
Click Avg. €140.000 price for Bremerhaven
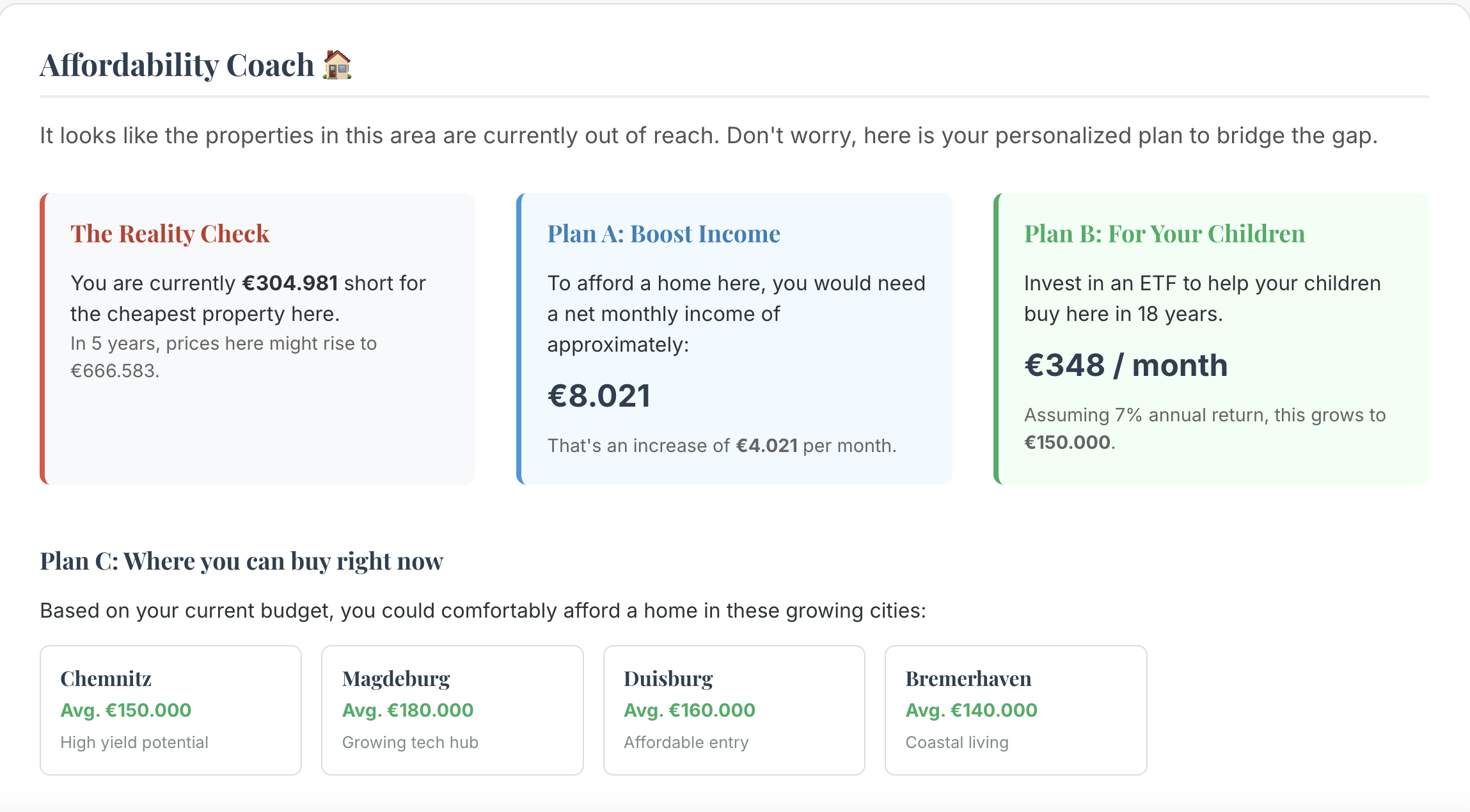(971, 710)
